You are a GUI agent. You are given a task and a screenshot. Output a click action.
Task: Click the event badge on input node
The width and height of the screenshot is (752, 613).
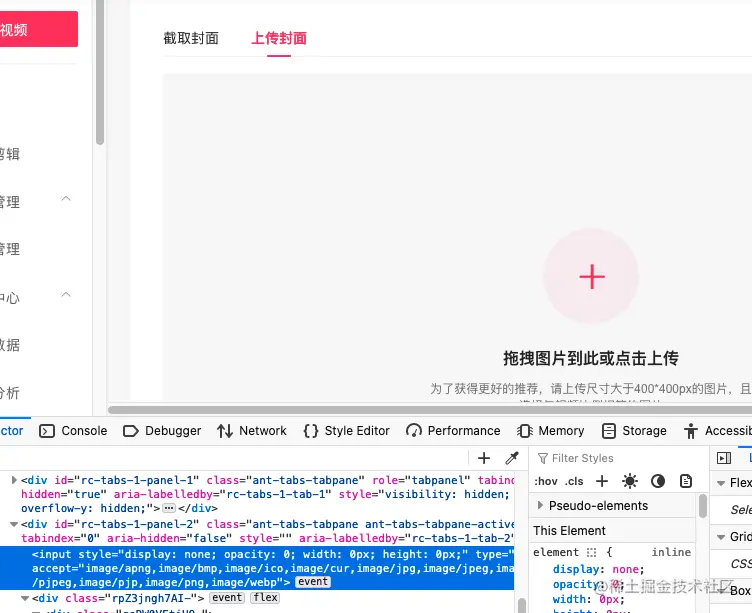[313, 582]
